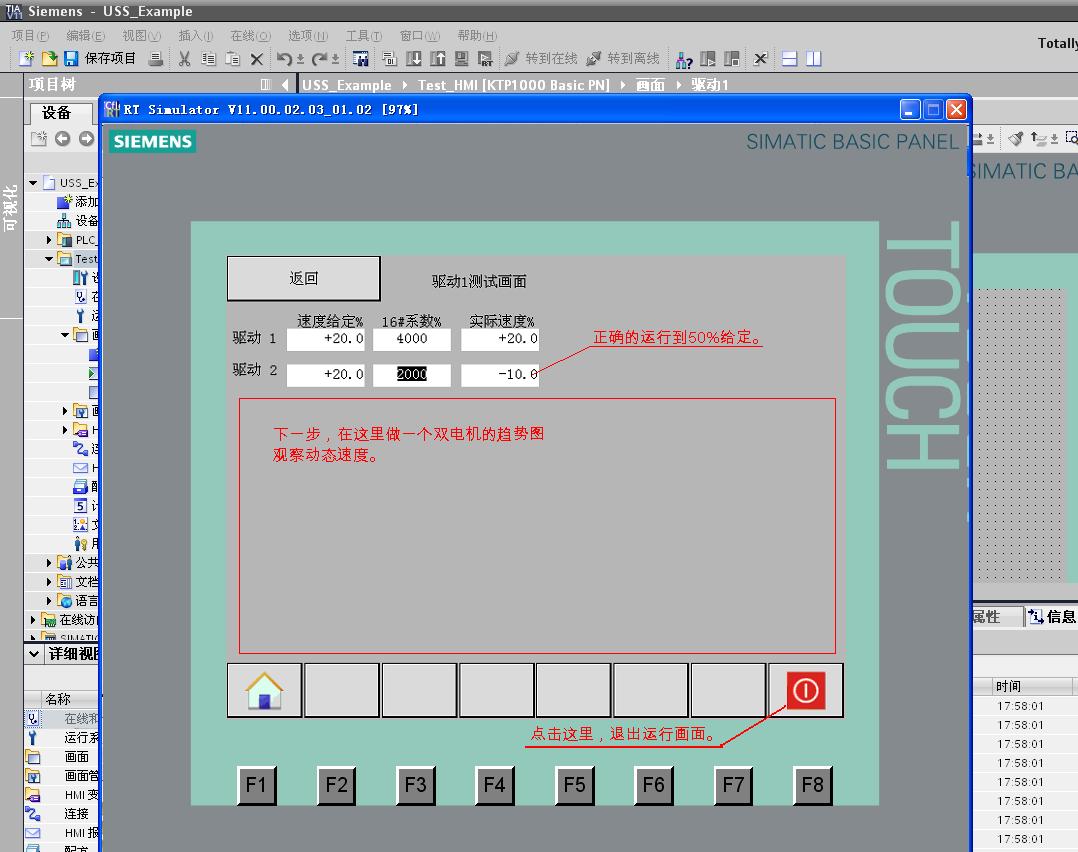Expand the 在线访问 tree node
Image resolution: width=1078 pixels, height=852 pixels.
33,620
